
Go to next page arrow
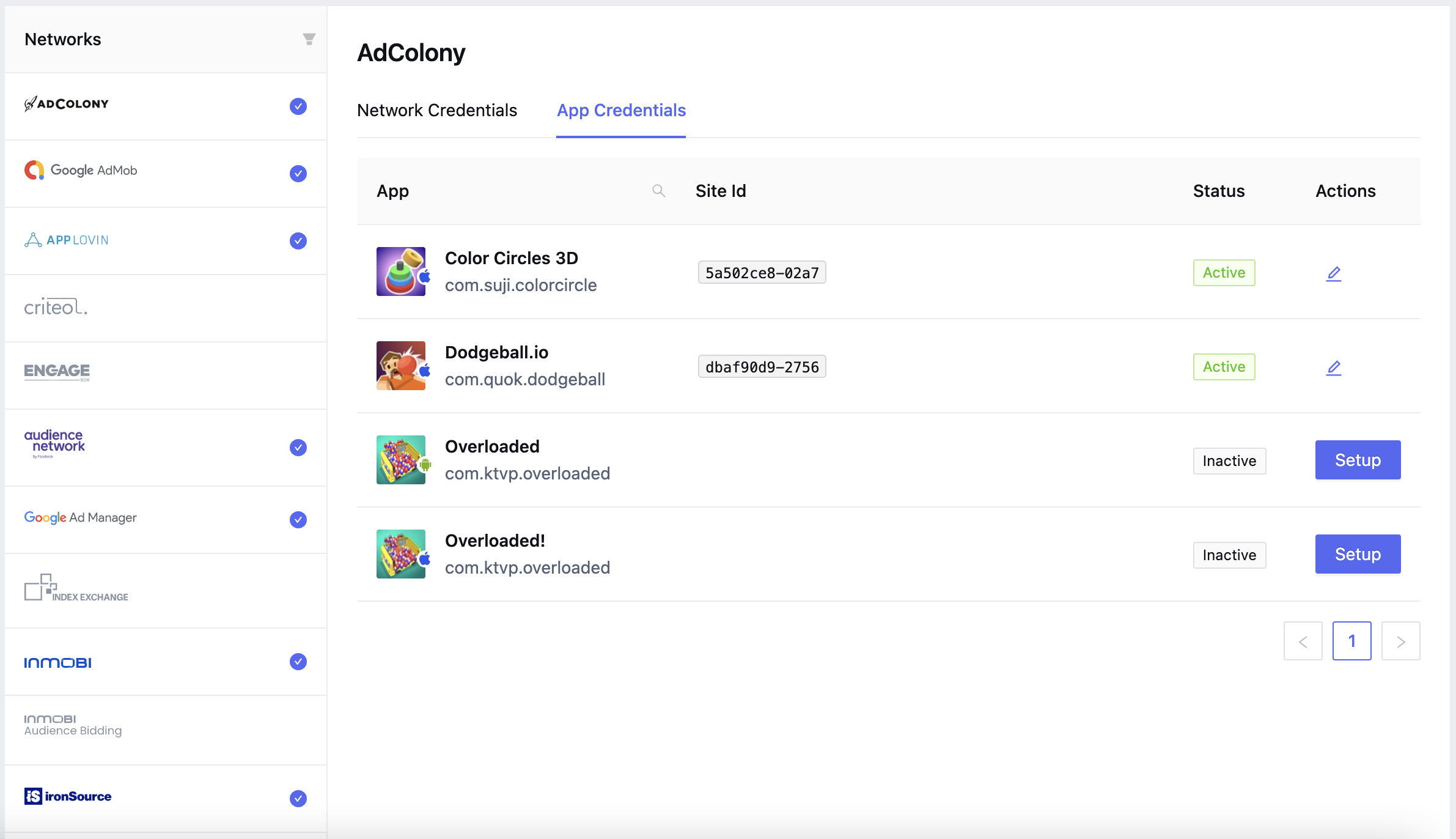[x=1401, y=641]
